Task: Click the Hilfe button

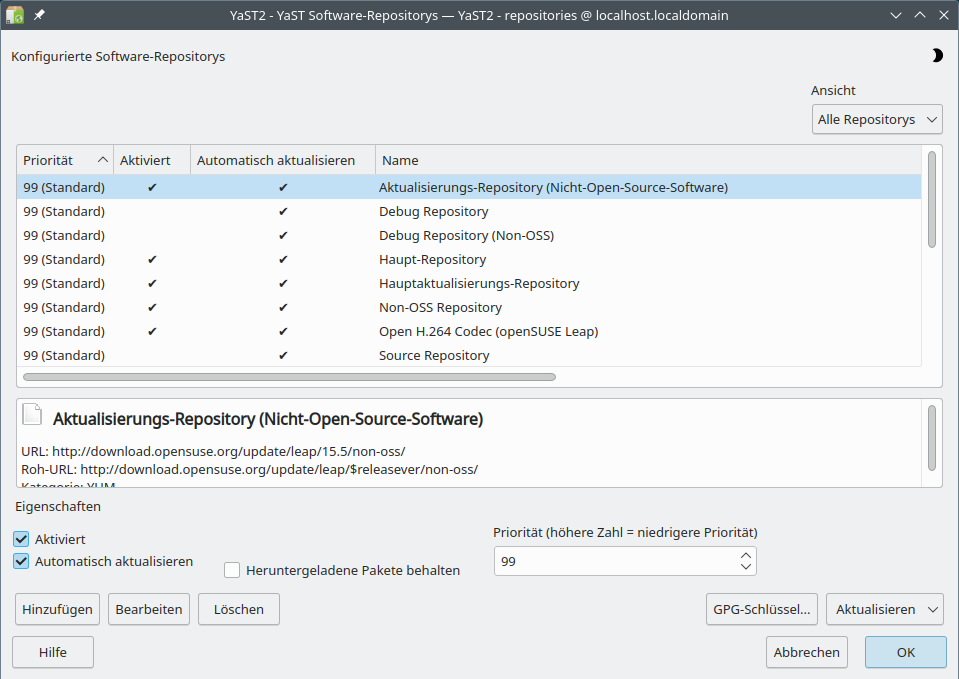Action: [x=53, y=652]
